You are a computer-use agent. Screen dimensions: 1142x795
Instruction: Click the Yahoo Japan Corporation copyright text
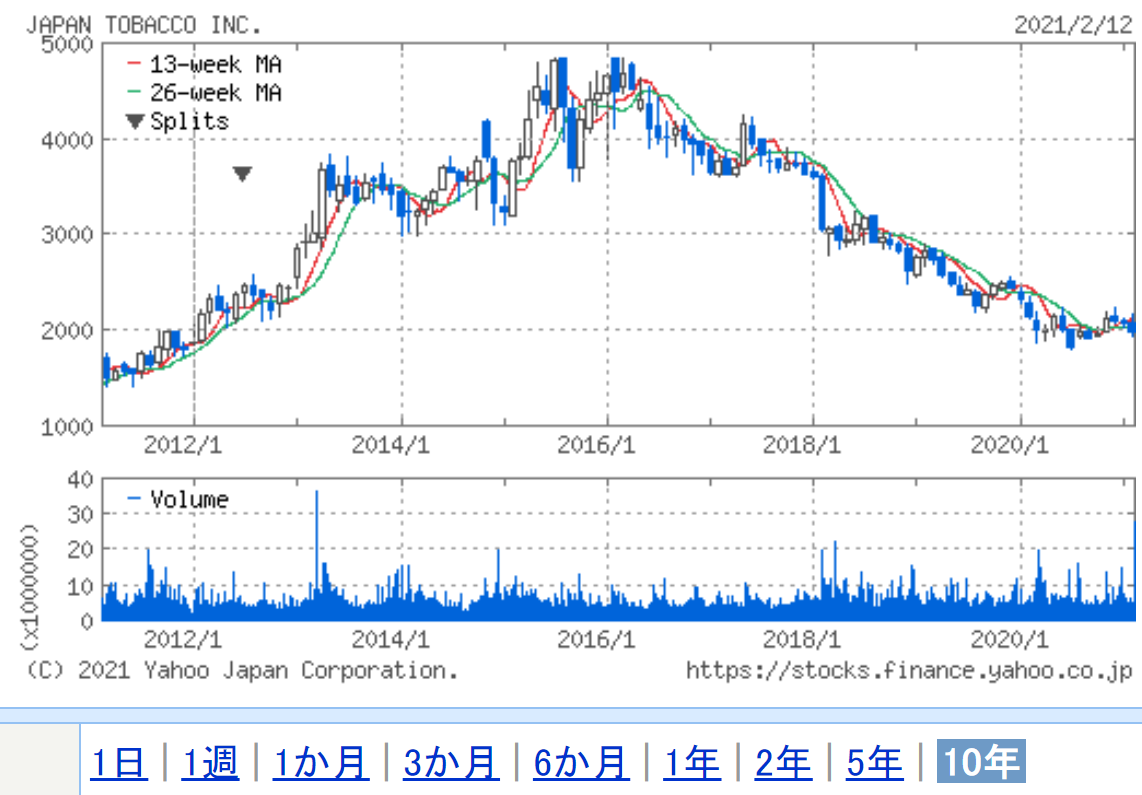[x=242, y=671]
